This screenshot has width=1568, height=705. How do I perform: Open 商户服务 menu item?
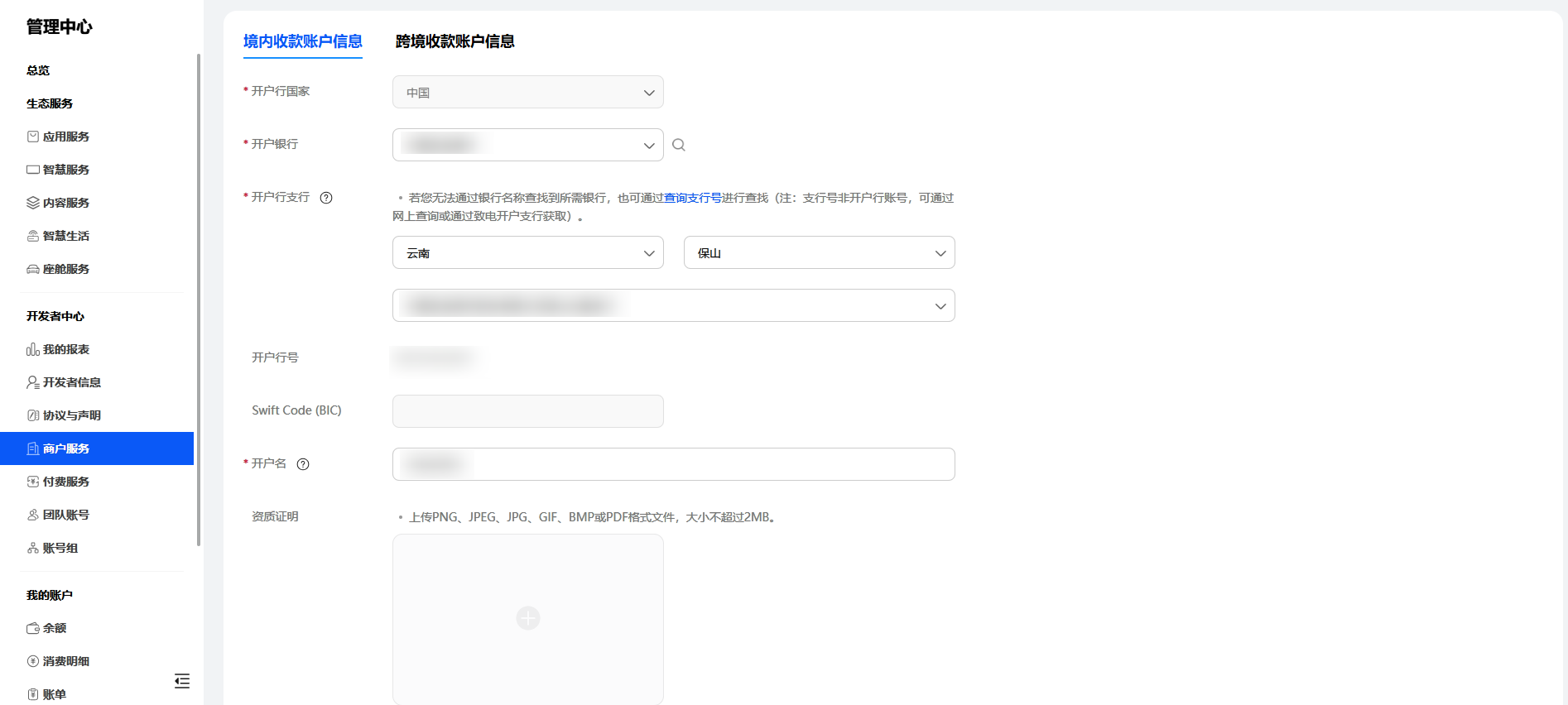(97, 448)
